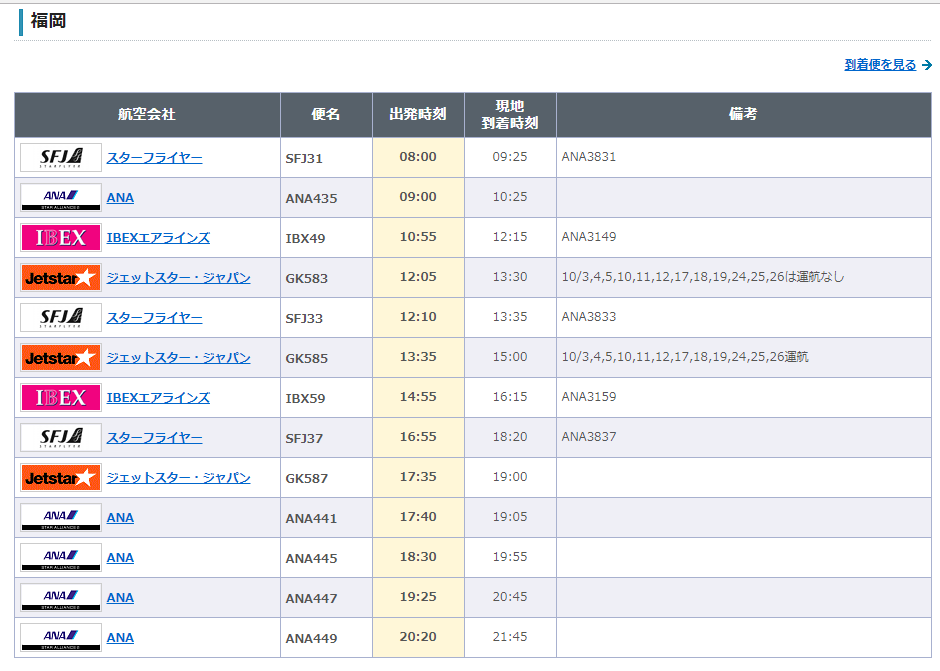Click the 備考 column header
Viewport: 940px width, 671px height.
[x=743, y=115]
